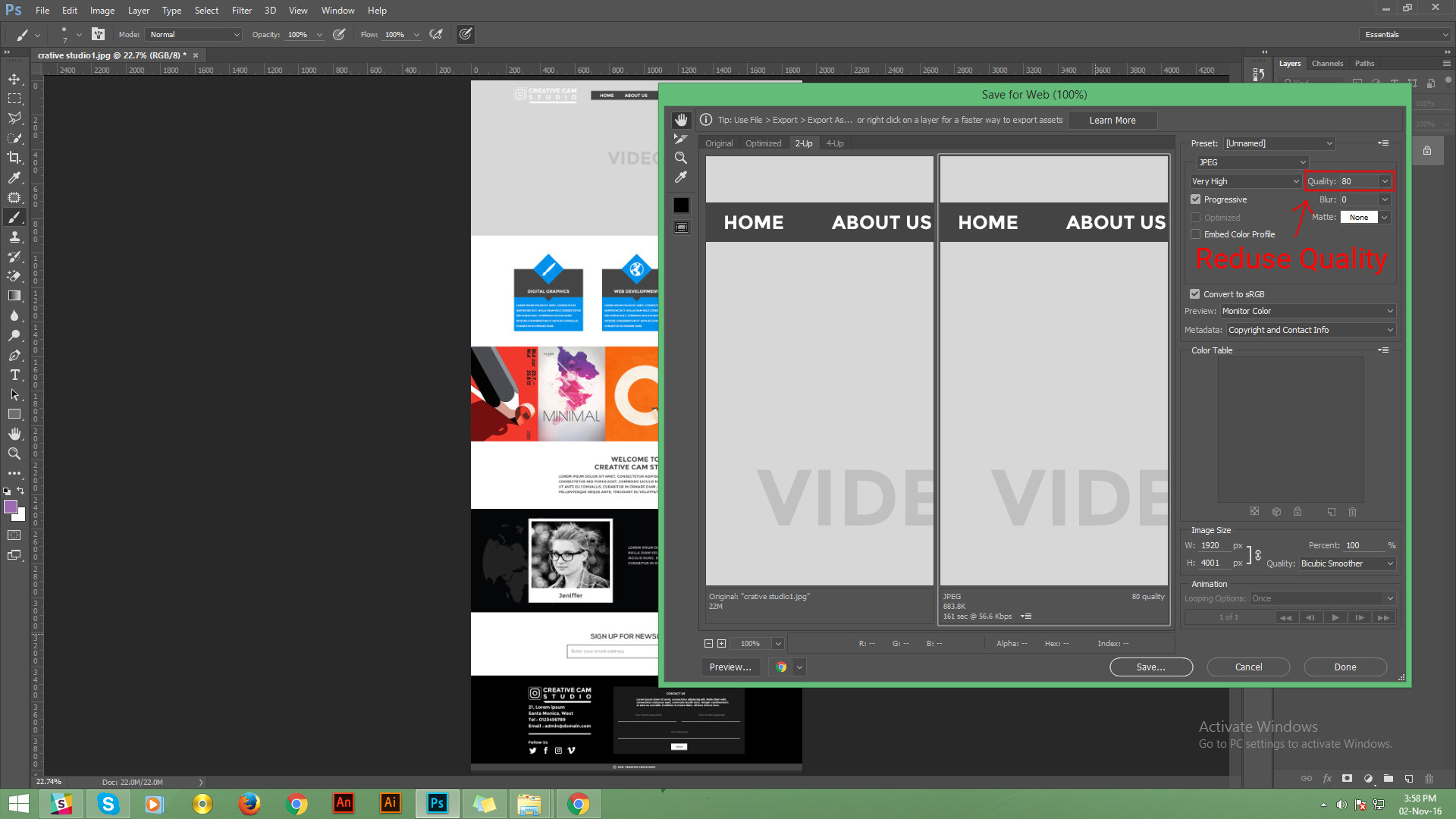Click the Learn More button
The width and height of the screenshot is (1456, 819).
1112,120
